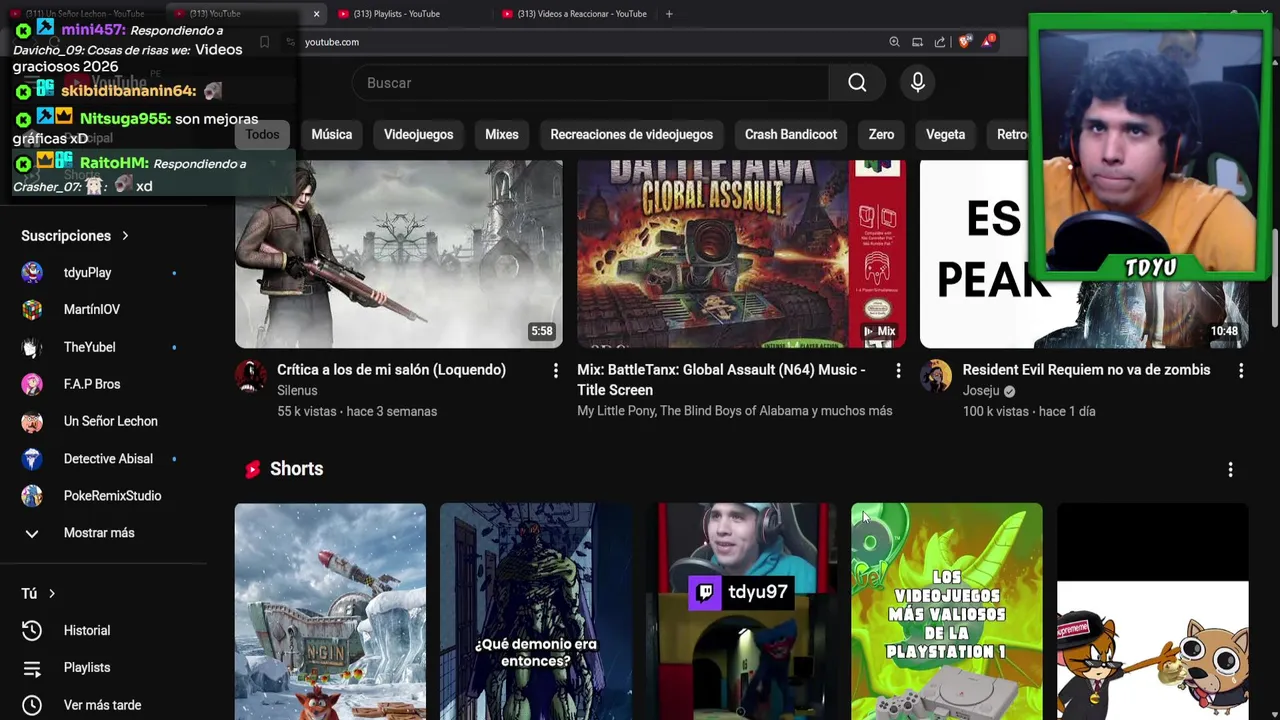Open the Crash Bandicoot snowy N.Gin short
The image size is (1280, 720).
pos(330,612)
